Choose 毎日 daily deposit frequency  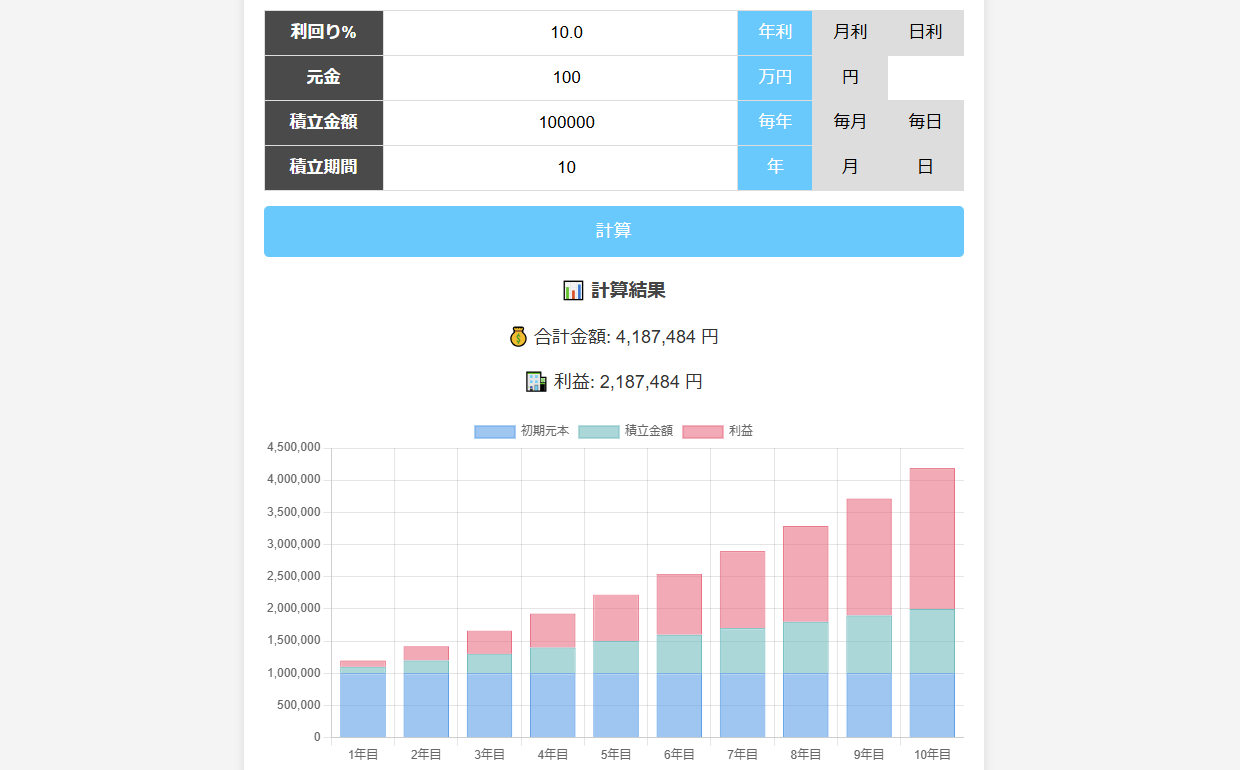[x=925, y=122]
